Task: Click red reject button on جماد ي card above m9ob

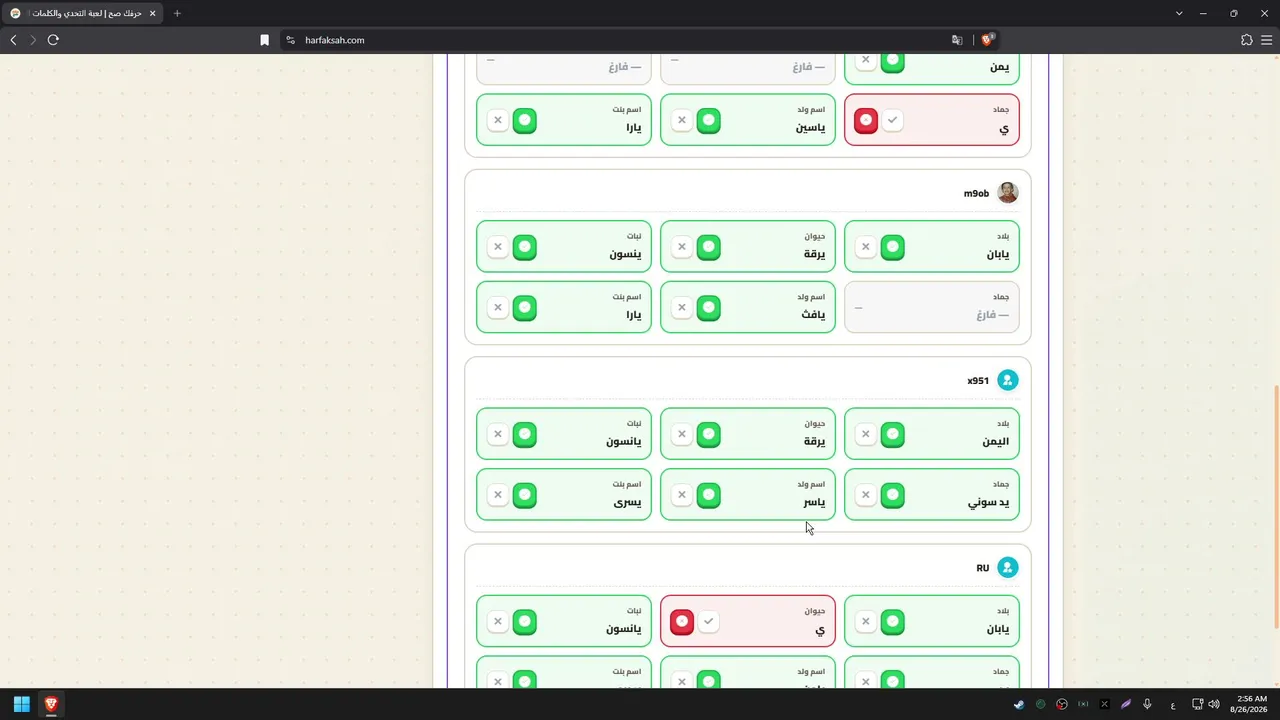Action: [866, 121]
